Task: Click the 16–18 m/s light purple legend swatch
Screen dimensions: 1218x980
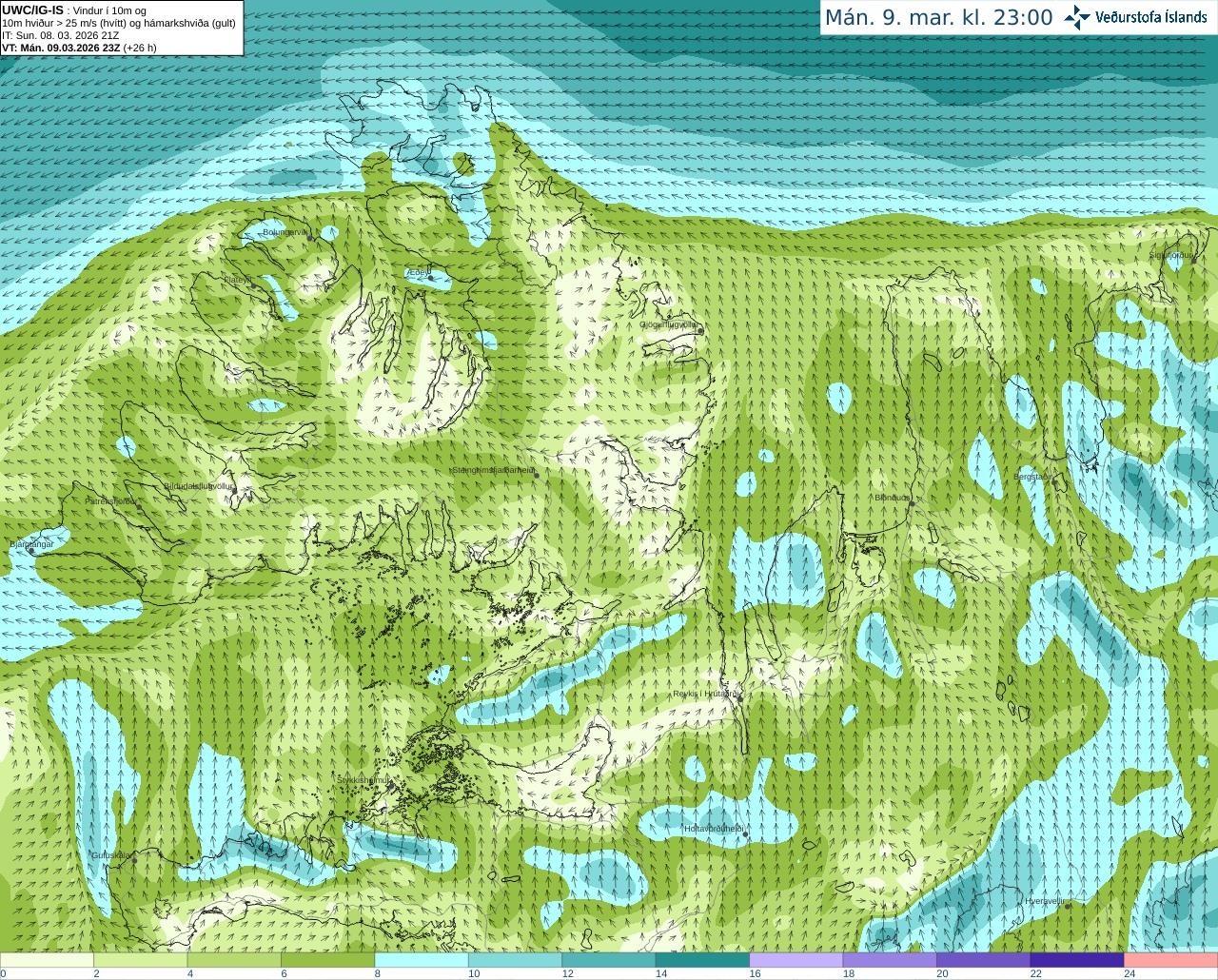Action: click(796, 960)
